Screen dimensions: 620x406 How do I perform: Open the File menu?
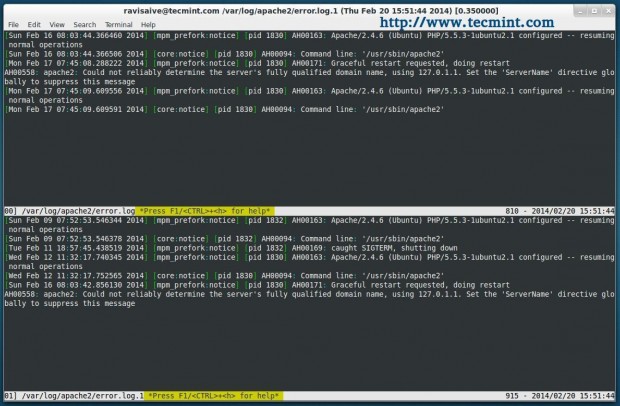click(13, 25)
